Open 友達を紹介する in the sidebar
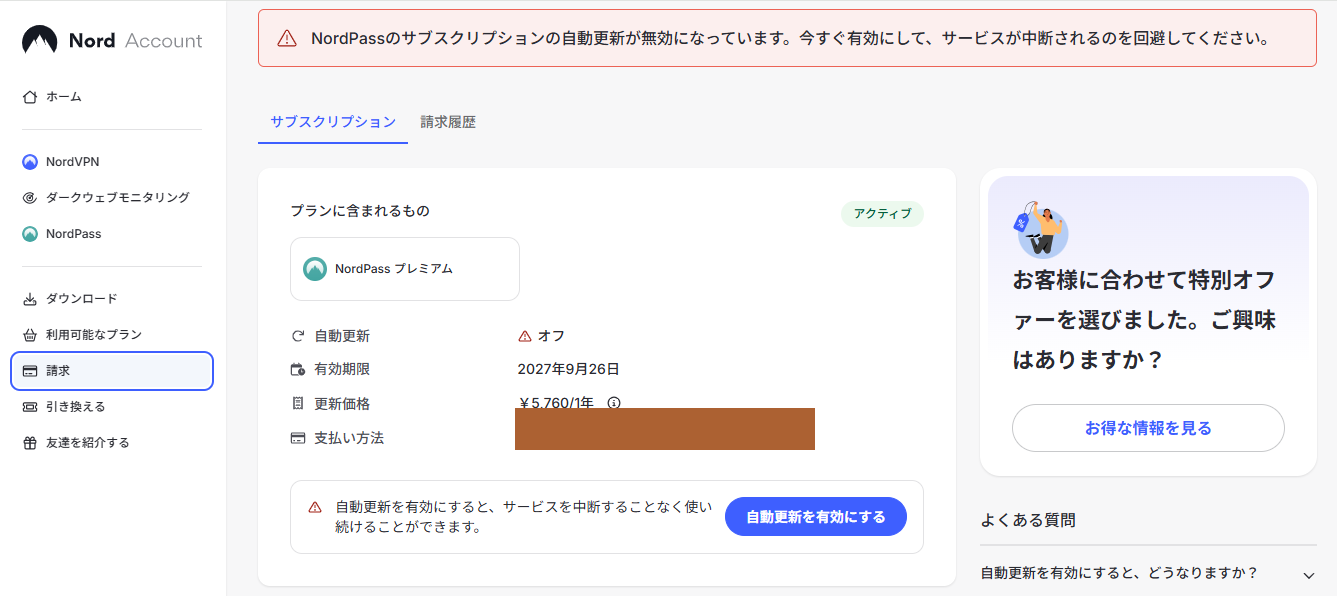1337x596 pixels. (112, 443)
